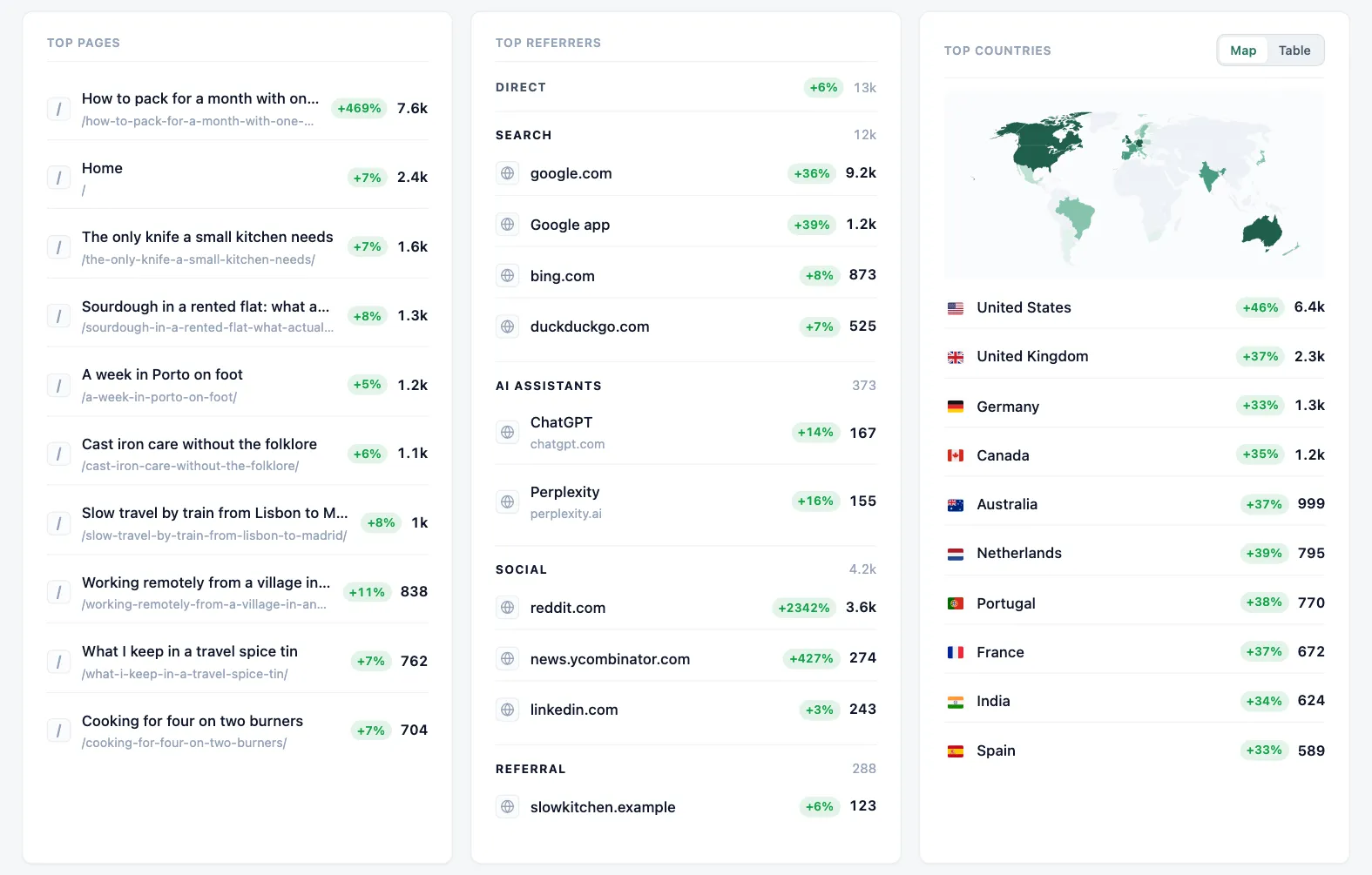Open the 'How to pack for a month' page
1372x875 pixels.
pyautogui.click(x=200, y=98)
